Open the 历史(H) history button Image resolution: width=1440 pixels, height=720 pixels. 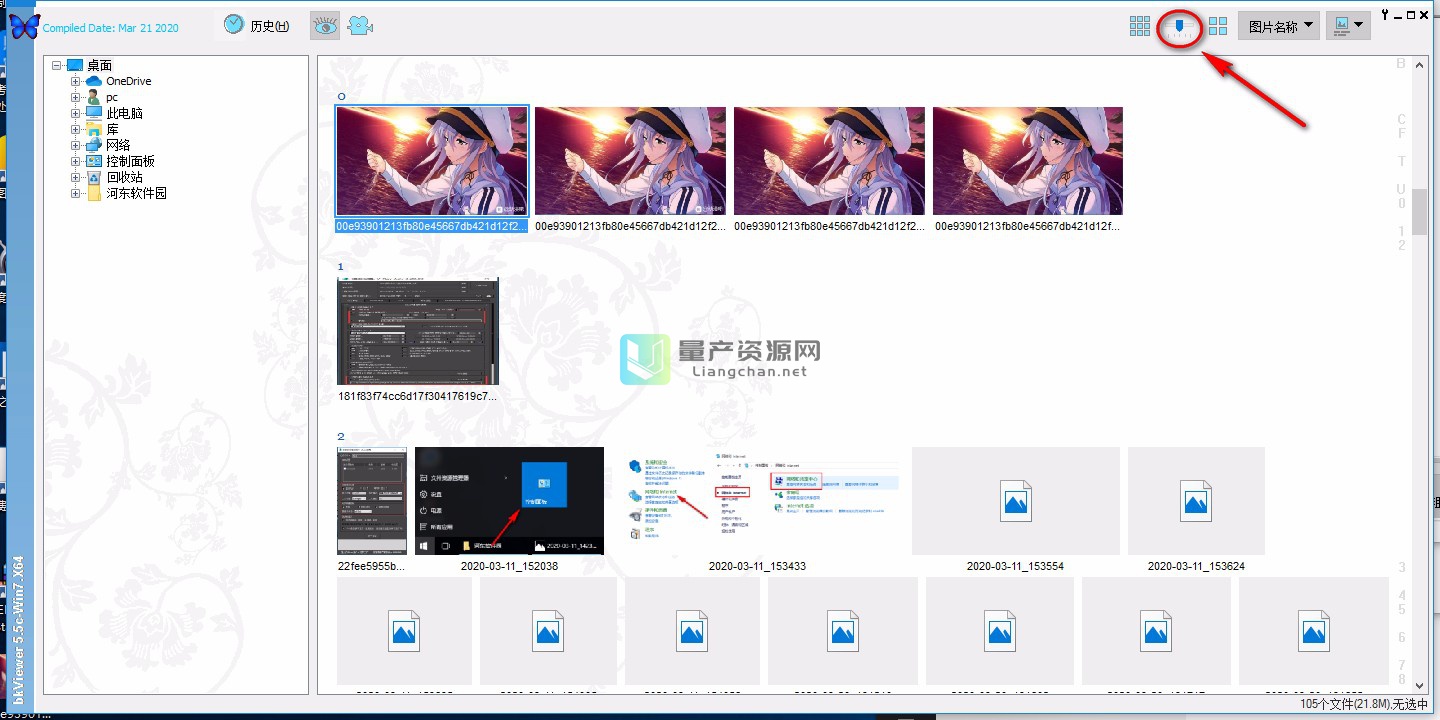point(258,26)
